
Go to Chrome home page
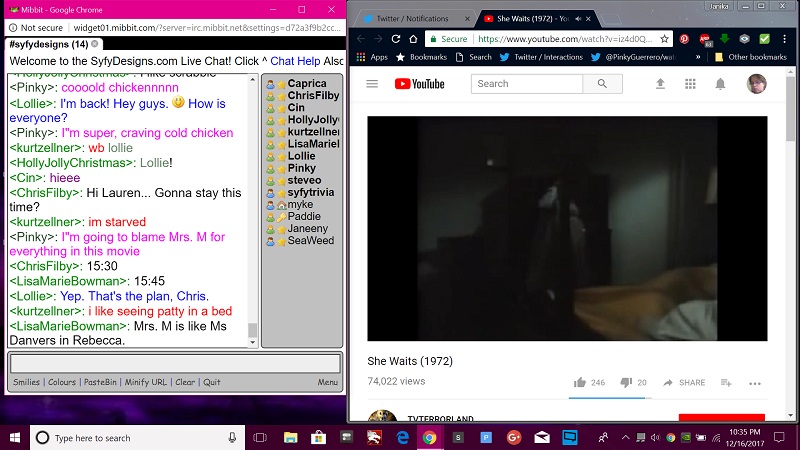point(413,39)
